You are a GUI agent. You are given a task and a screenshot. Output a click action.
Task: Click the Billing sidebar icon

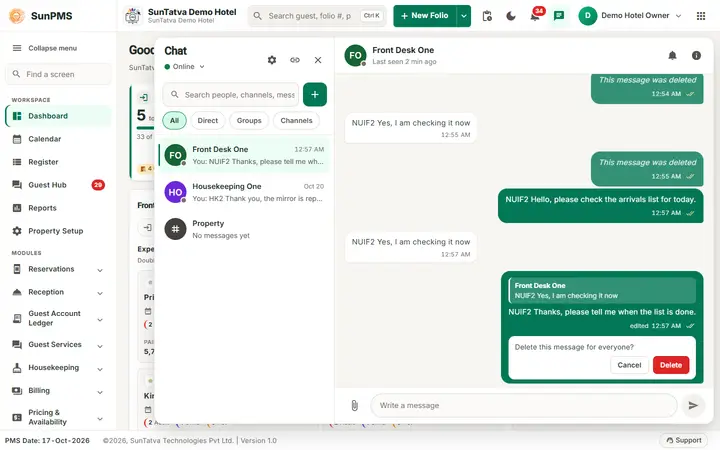[x=17, y=391]
